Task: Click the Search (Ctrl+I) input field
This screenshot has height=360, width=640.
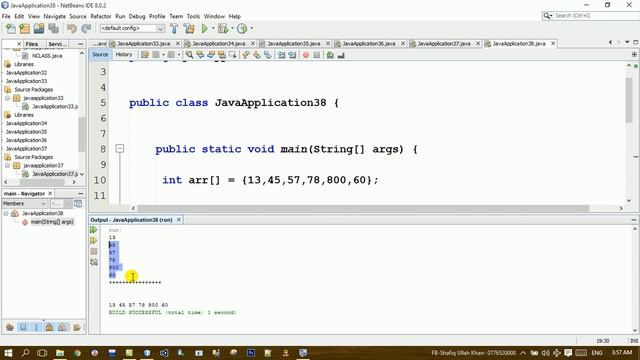Action: pyautogui.click(x=596, y=16)
